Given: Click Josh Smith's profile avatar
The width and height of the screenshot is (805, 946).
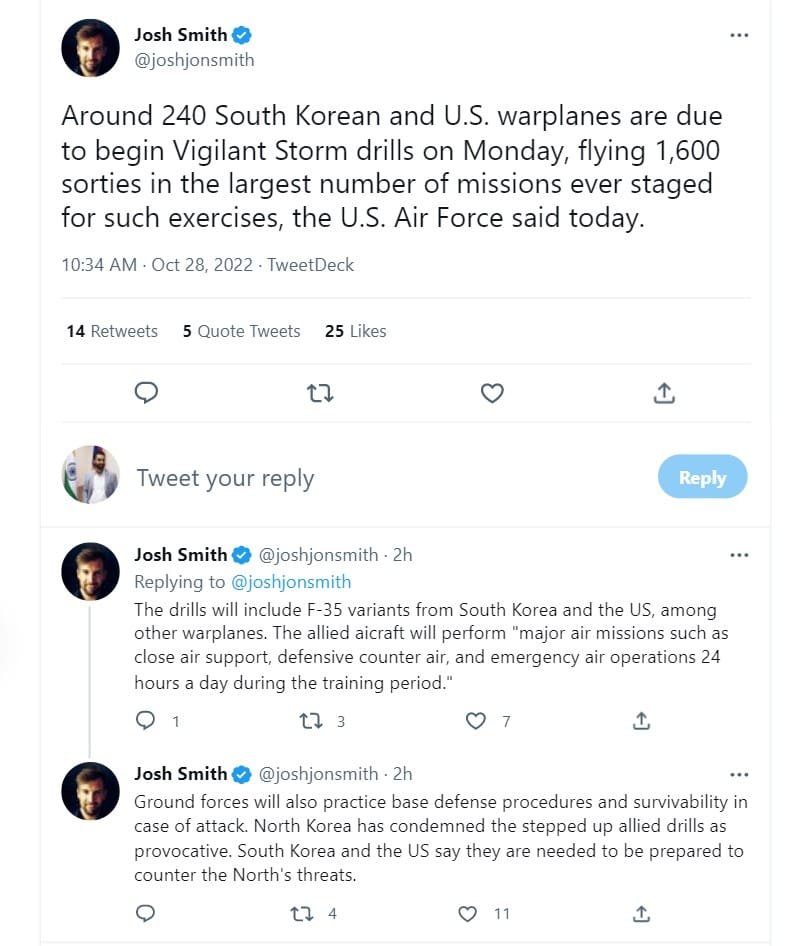Looking at the screenshot, I should click(x=90, y=47).
